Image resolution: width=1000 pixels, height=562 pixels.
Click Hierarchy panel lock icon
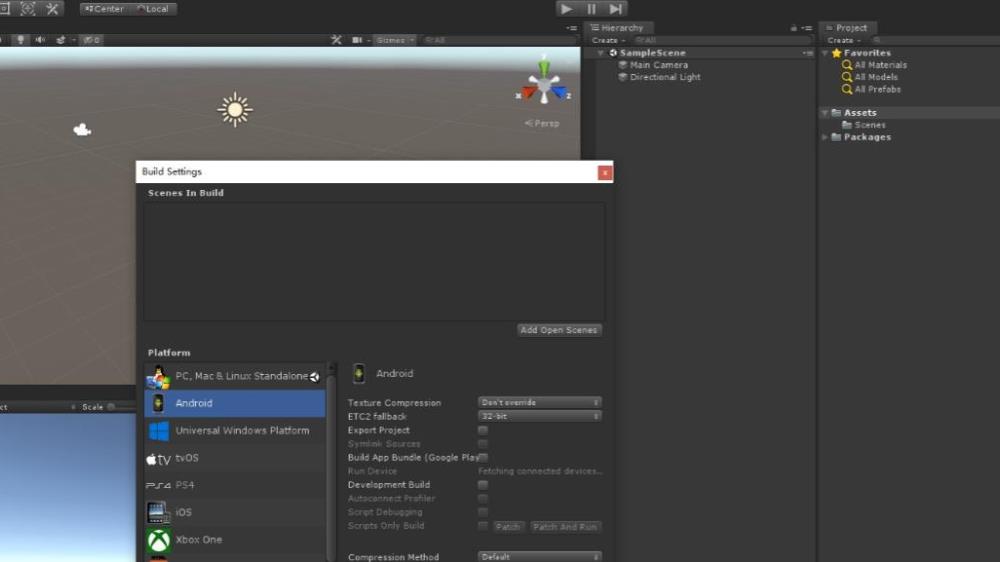tap(793, 28)
